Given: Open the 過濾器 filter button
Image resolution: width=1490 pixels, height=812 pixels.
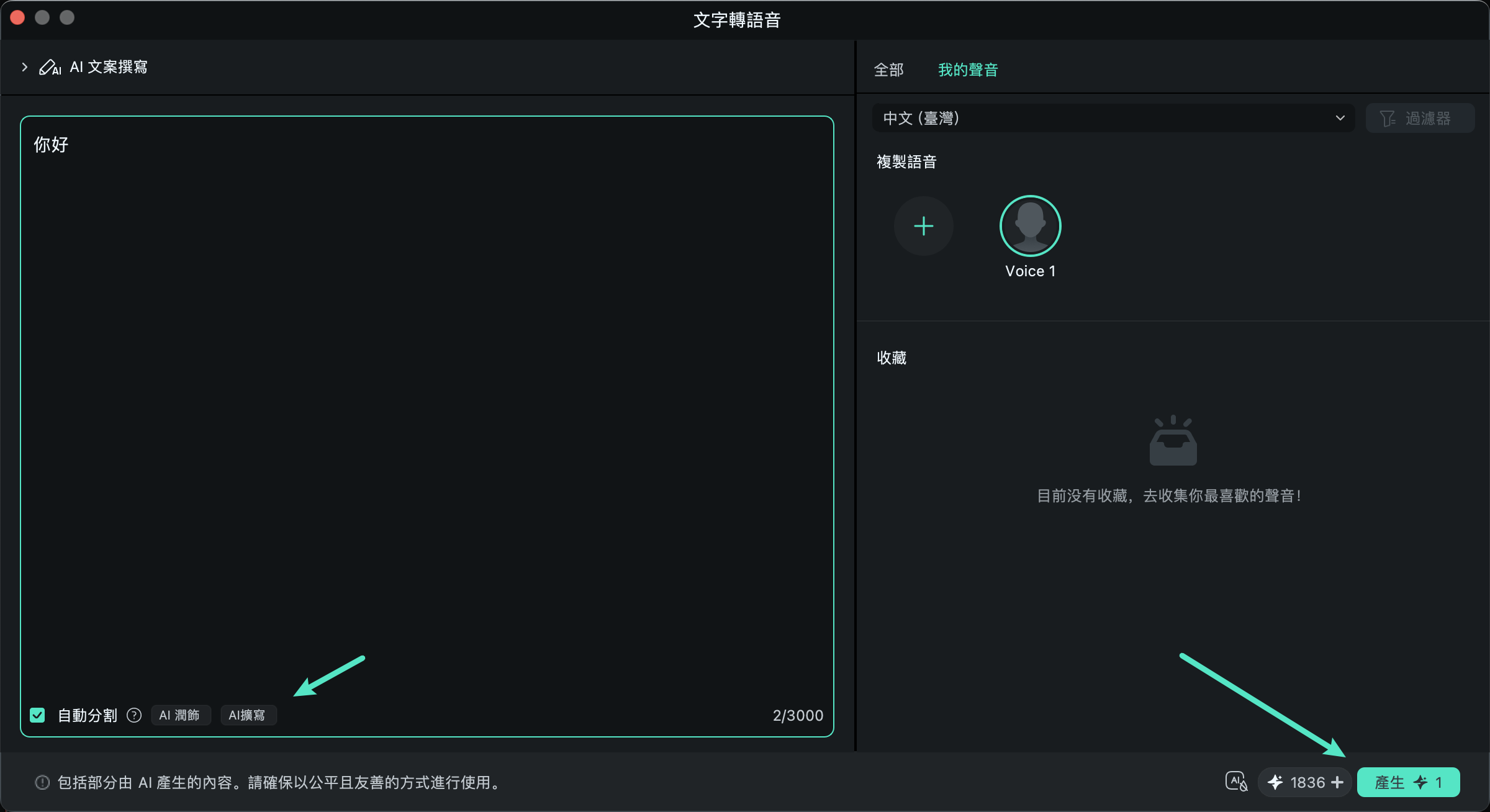Looking at the screenshot, I should (1420, 118).
